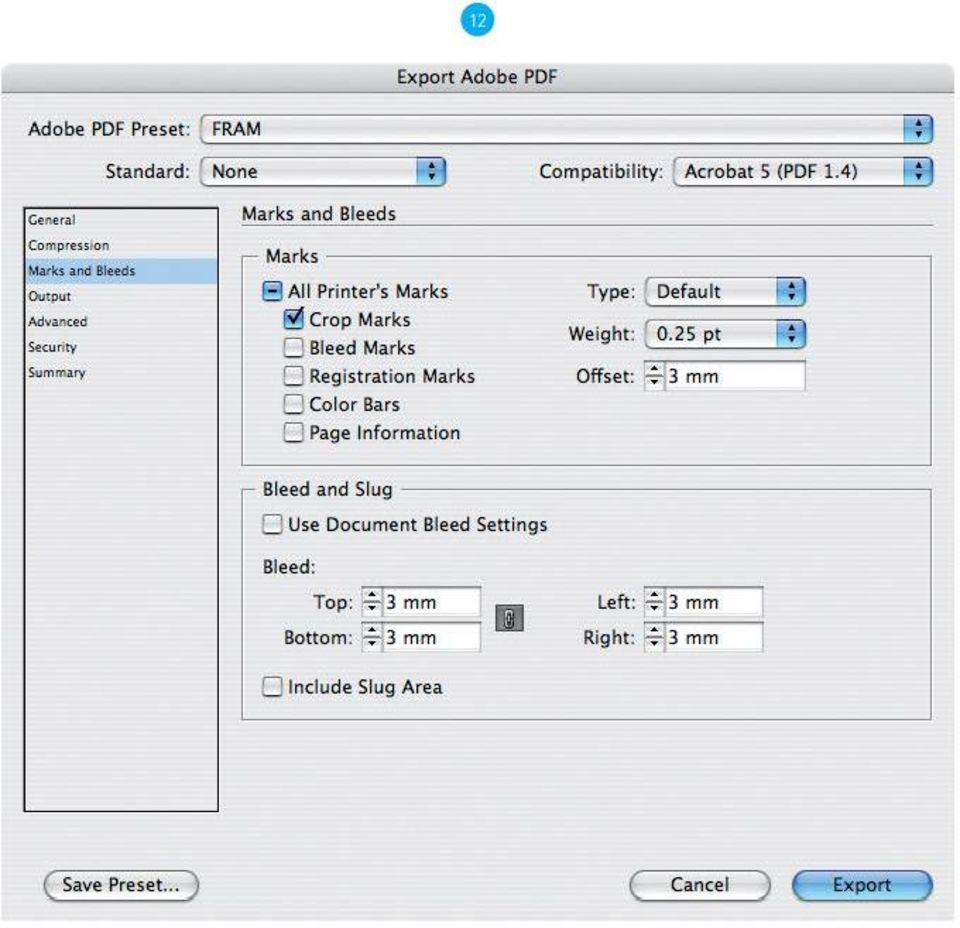Click the Export button
Image resolution: width=960 pixels, height=928 pixels.
862,885
